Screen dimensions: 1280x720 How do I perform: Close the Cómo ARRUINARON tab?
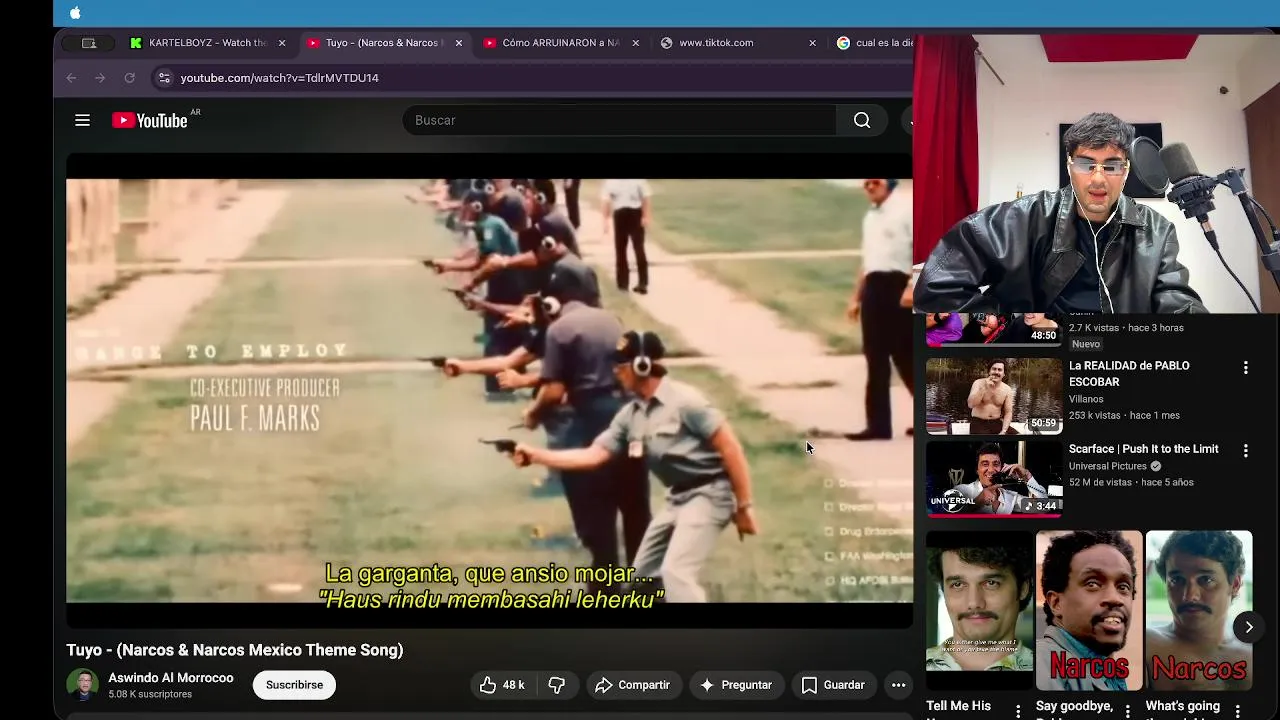pos(635,43)
